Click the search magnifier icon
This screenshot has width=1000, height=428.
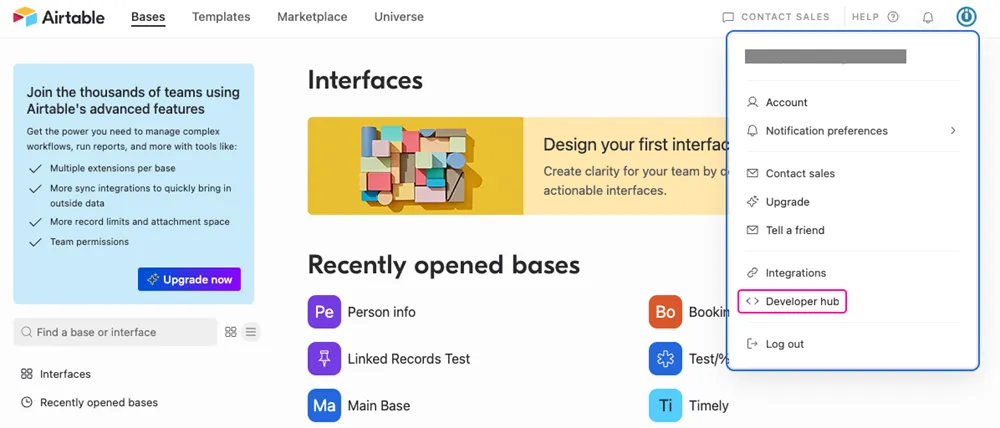coord(27,332)
